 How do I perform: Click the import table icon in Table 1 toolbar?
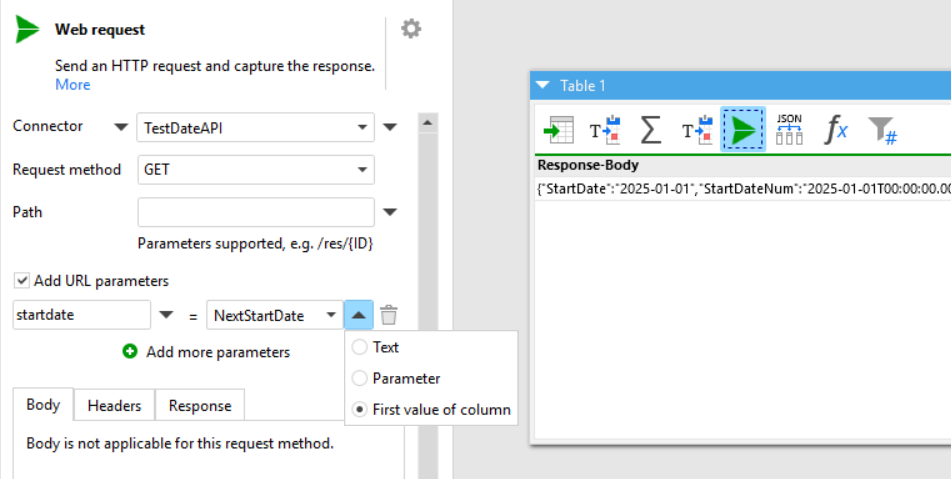coord(558,130)
